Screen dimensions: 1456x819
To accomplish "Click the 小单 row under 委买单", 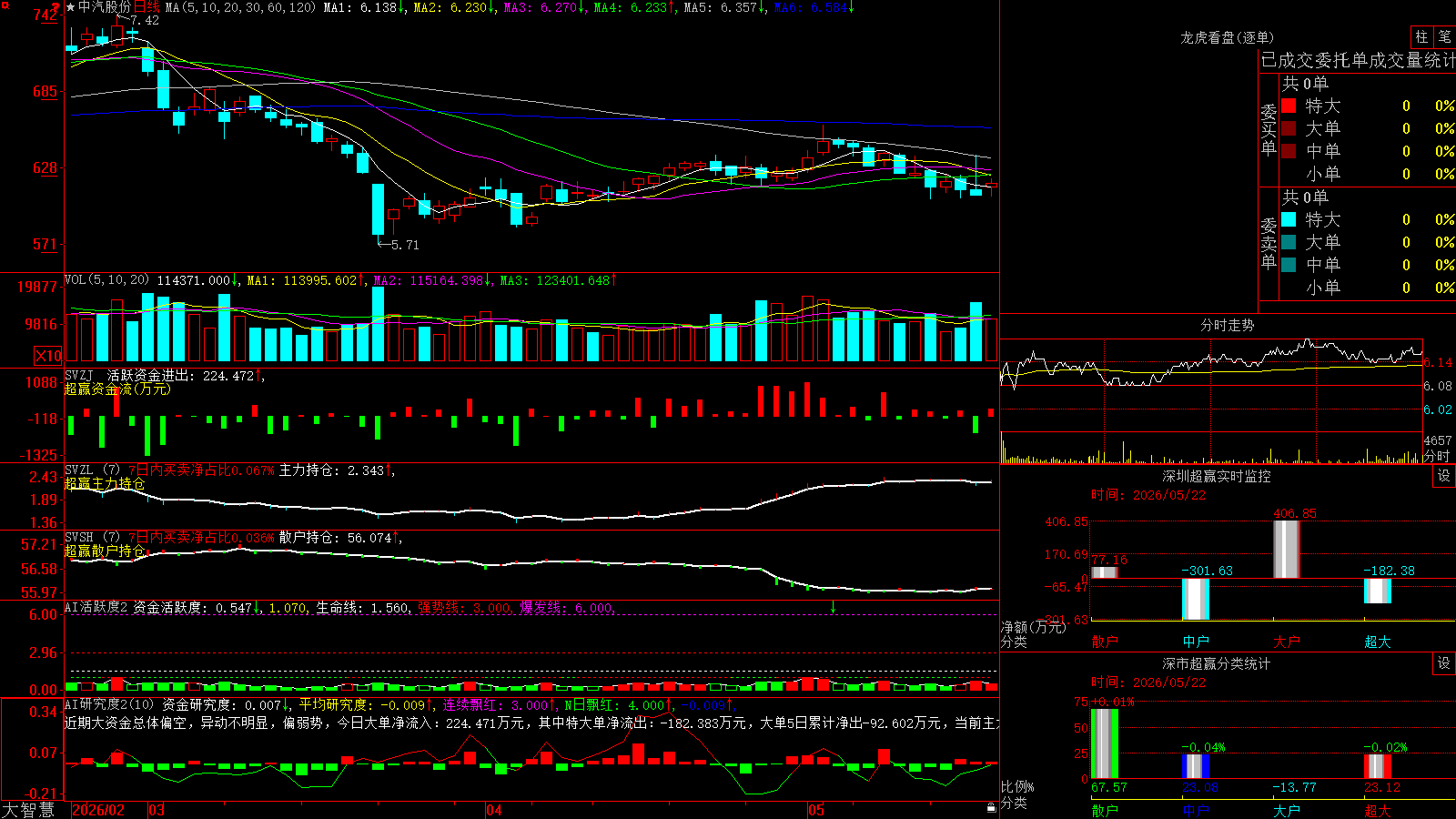I will (1368, 174).
